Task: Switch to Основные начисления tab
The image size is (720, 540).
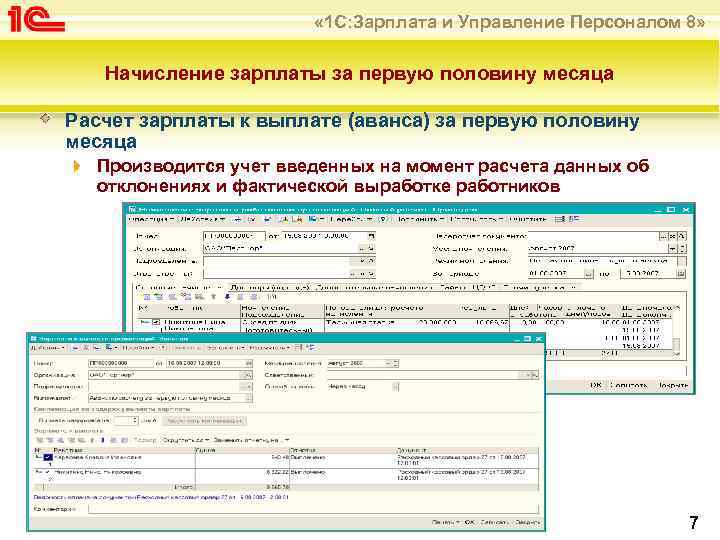Action: pos(178,287)
